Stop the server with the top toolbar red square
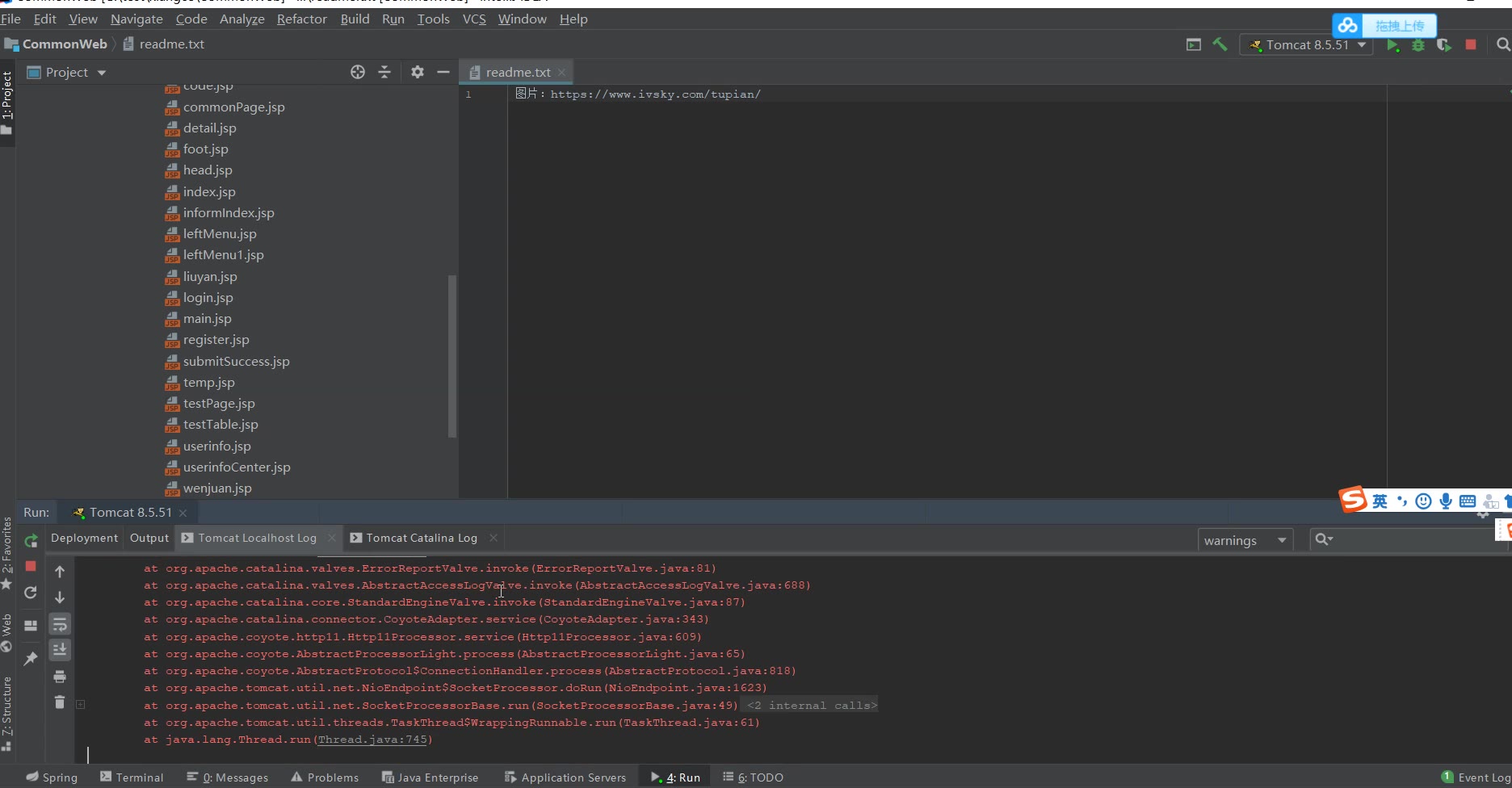Viewport: 1512px width, 788px height. [x=1471, y=45]
